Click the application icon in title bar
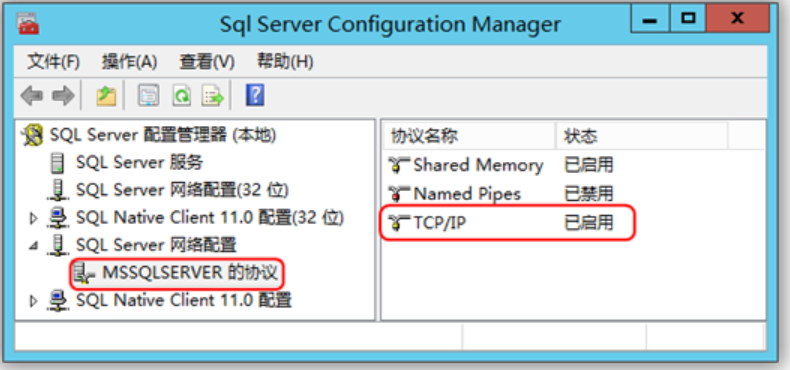The height and width of the screenshot is (370, 790). coord(28,24)
